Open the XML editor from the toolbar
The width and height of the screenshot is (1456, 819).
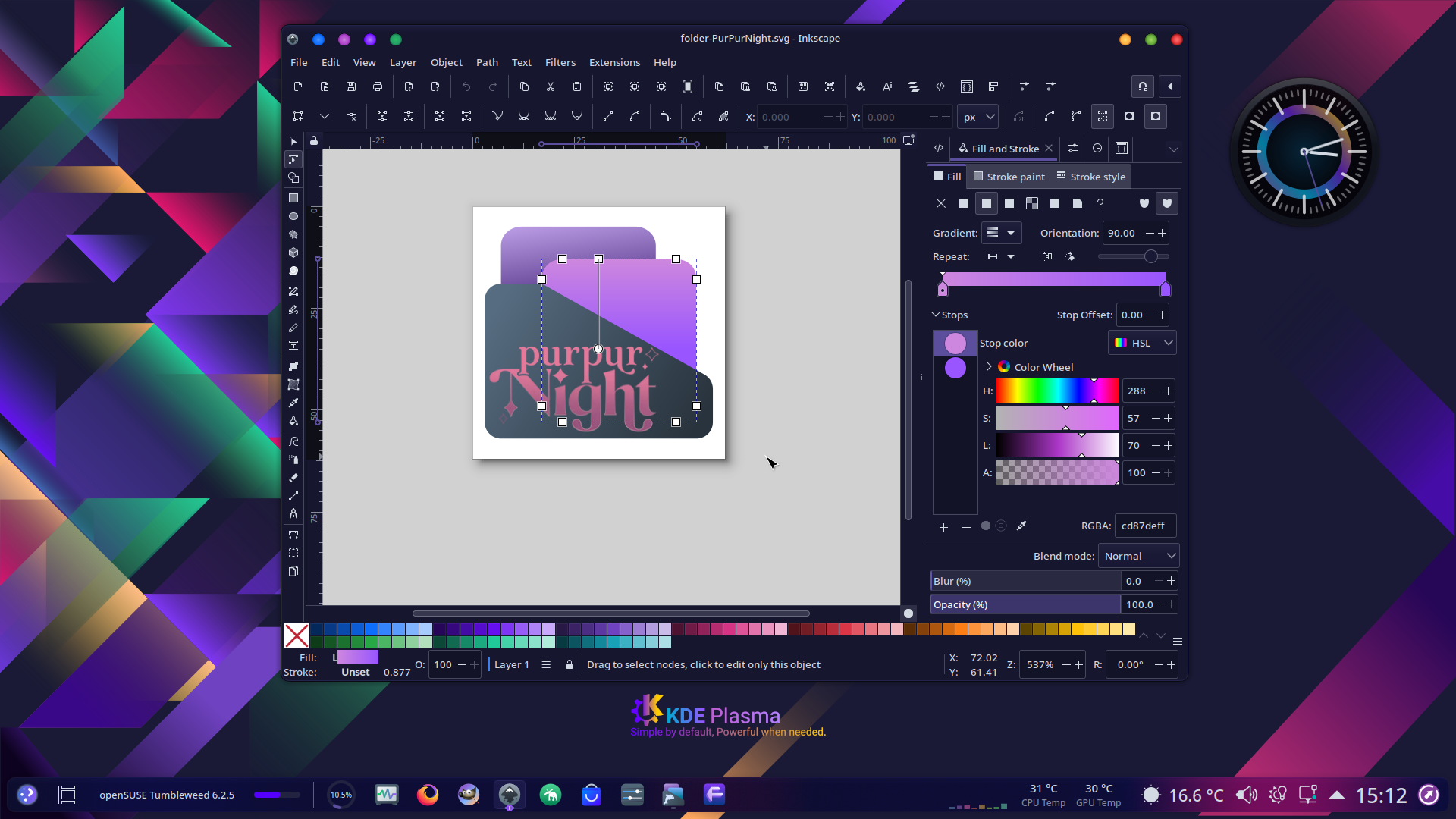pyautogui.click(x=940, y=86)
